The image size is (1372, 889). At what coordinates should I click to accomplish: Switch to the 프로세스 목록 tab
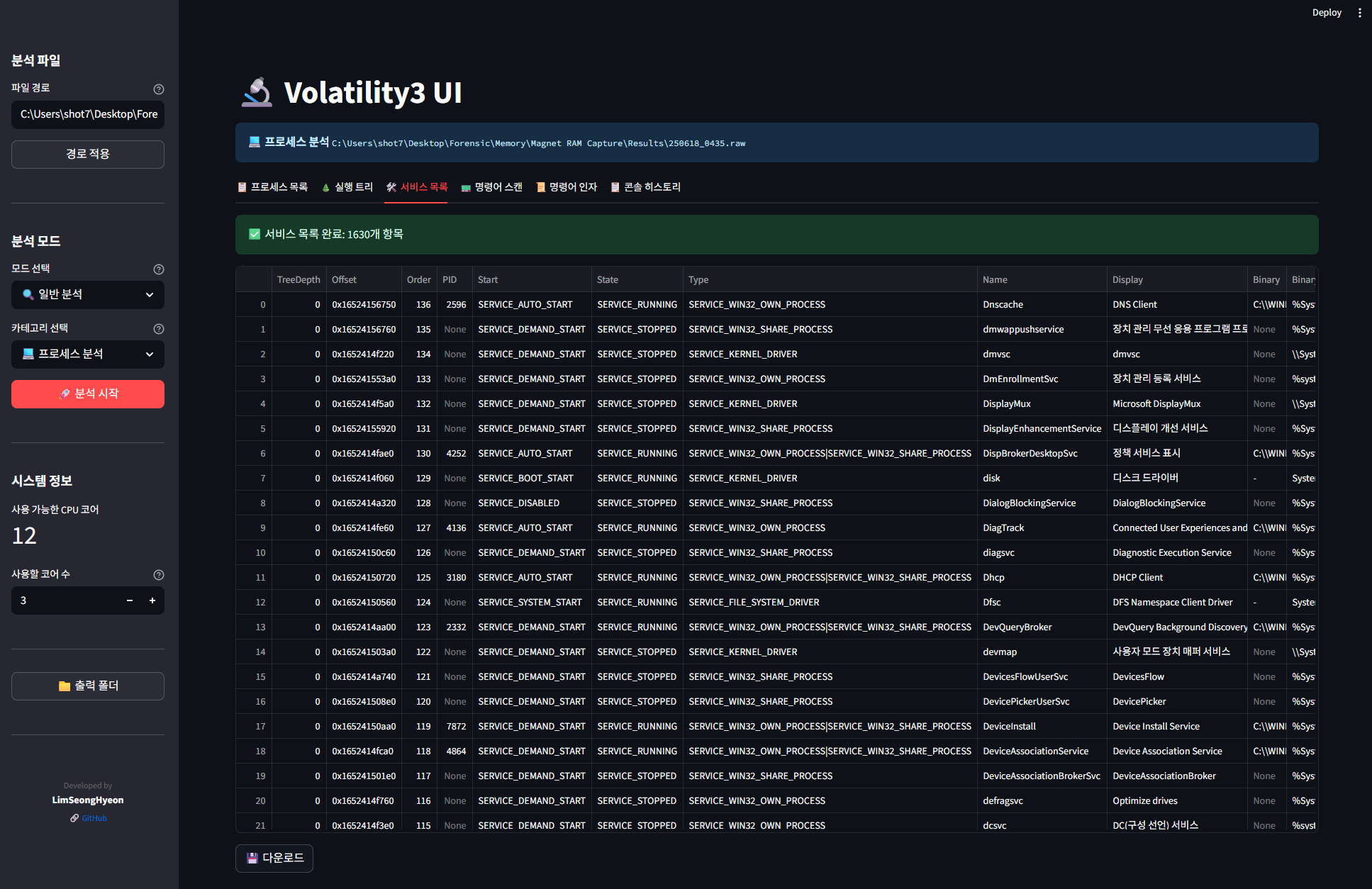(x=273, y=187)
